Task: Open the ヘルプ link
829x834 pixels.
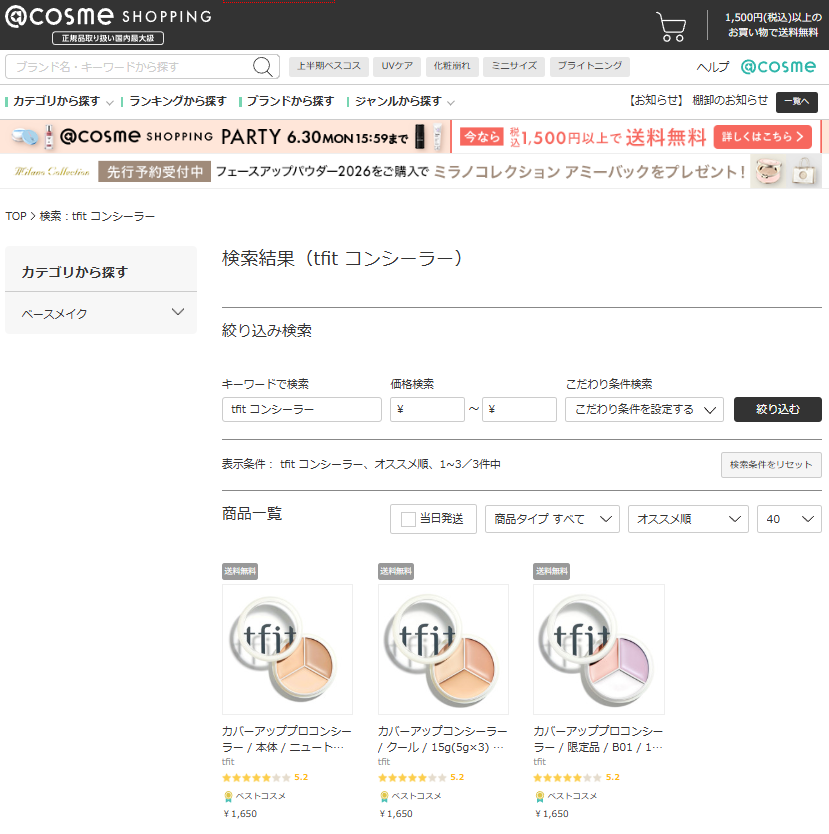Action: 713,67
